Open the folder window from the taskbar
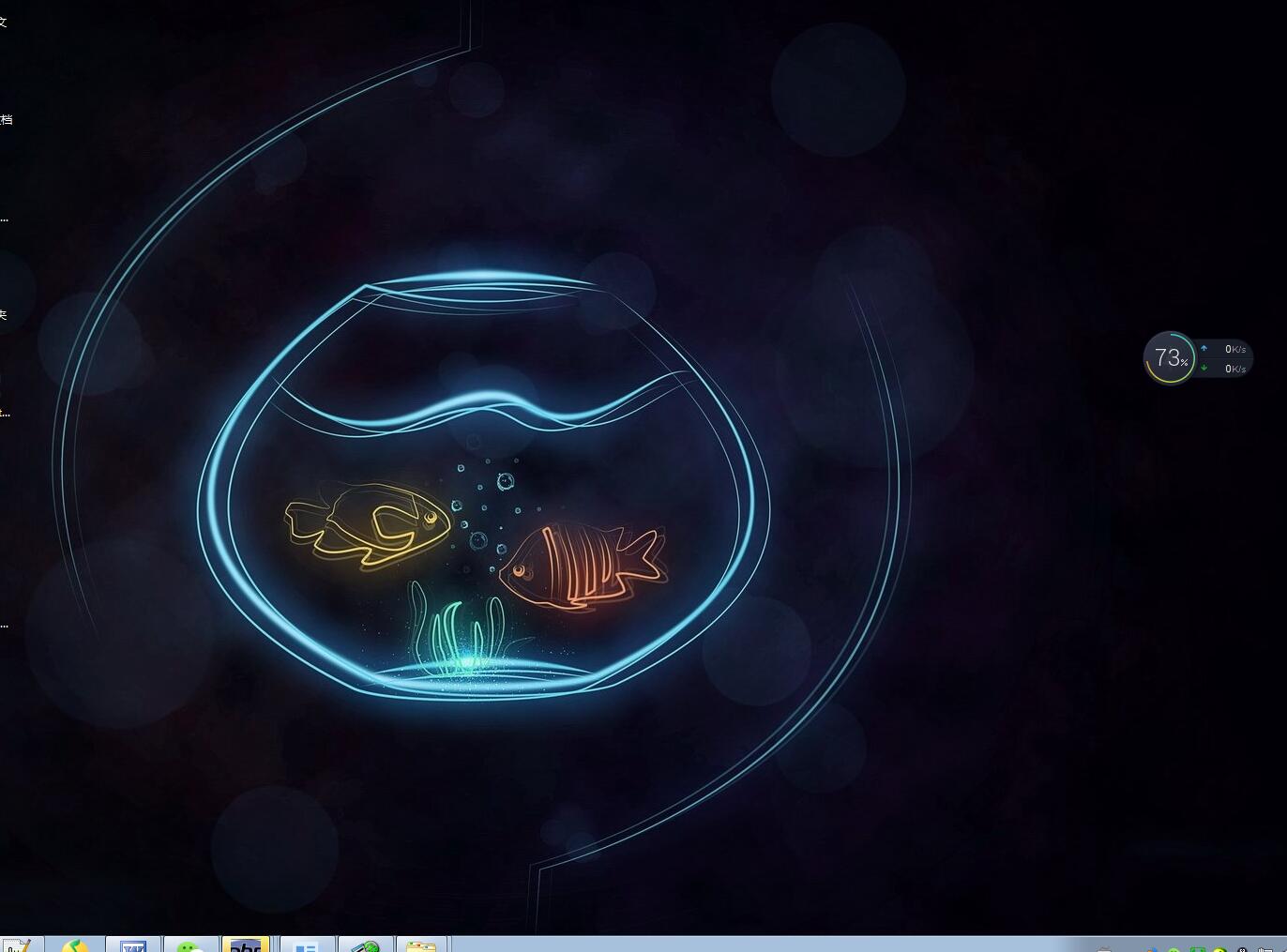This screenshot has width=1287, height=952. coord(422,945)
